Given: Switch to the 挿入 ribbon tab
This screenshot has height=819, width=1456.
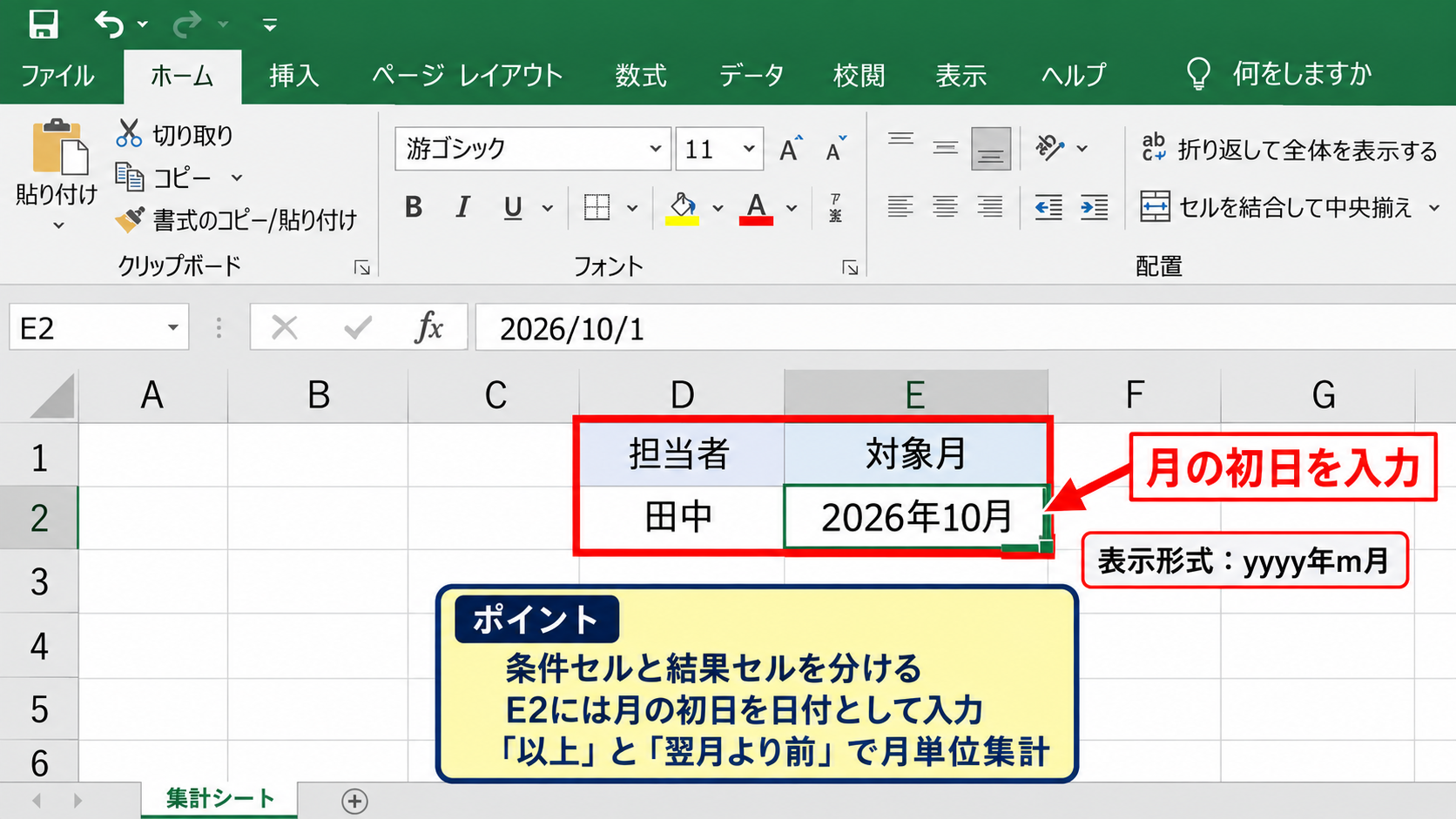Looking at the screenshot, I should pyautogui.click(x=294, y=76).
